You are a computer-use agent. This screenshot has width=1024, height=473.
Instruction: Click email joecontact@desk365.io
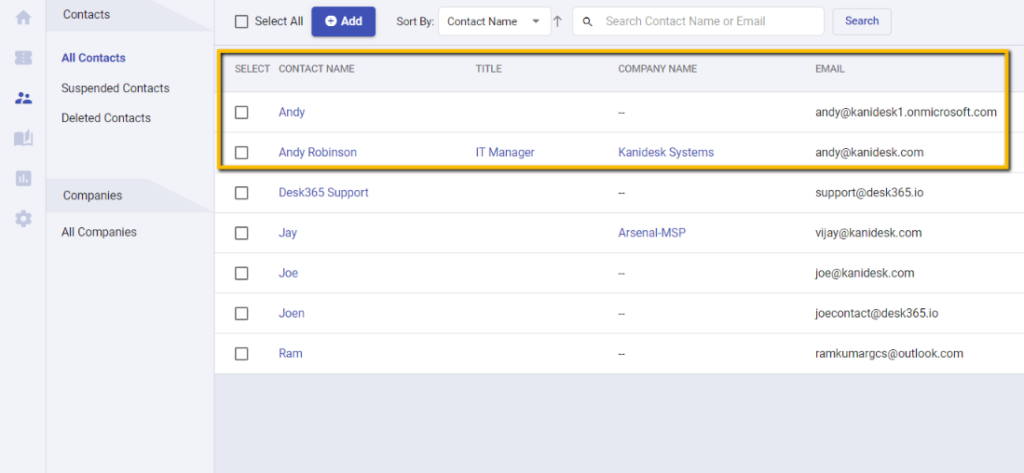pyautogui.click(x=877, y=314)
